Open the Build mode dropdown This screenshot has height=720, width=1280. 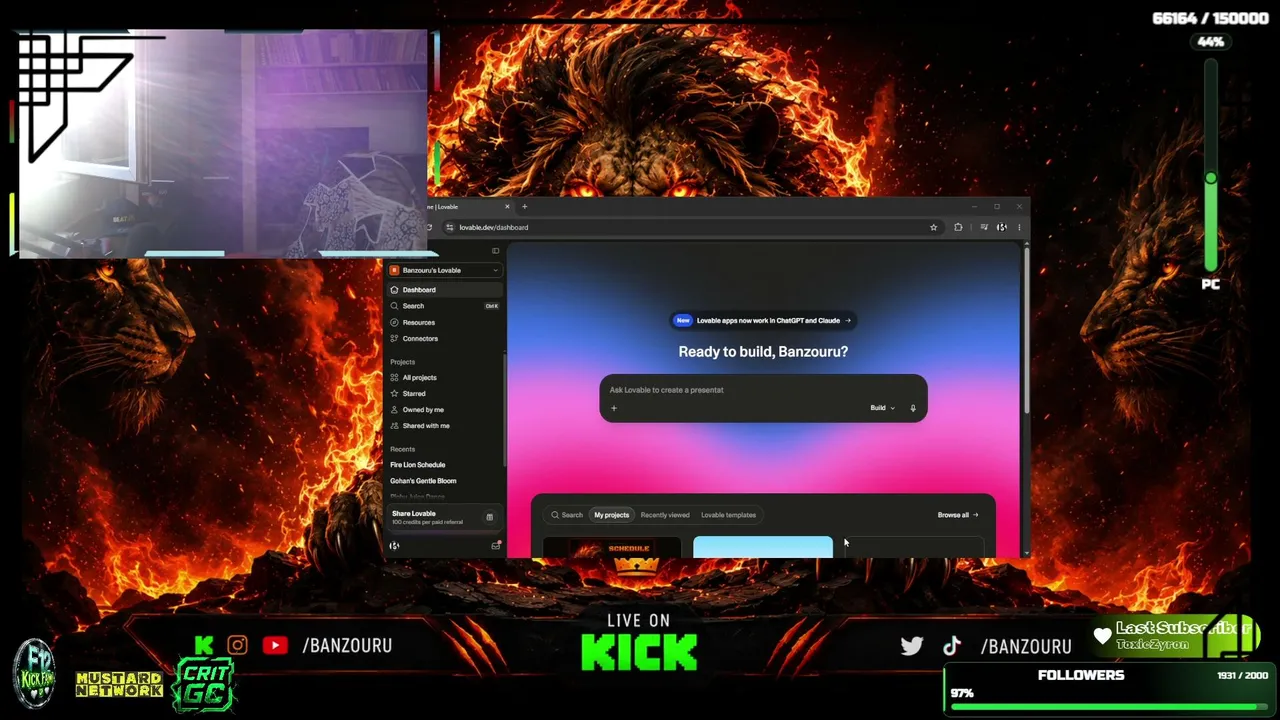[881, 408]
